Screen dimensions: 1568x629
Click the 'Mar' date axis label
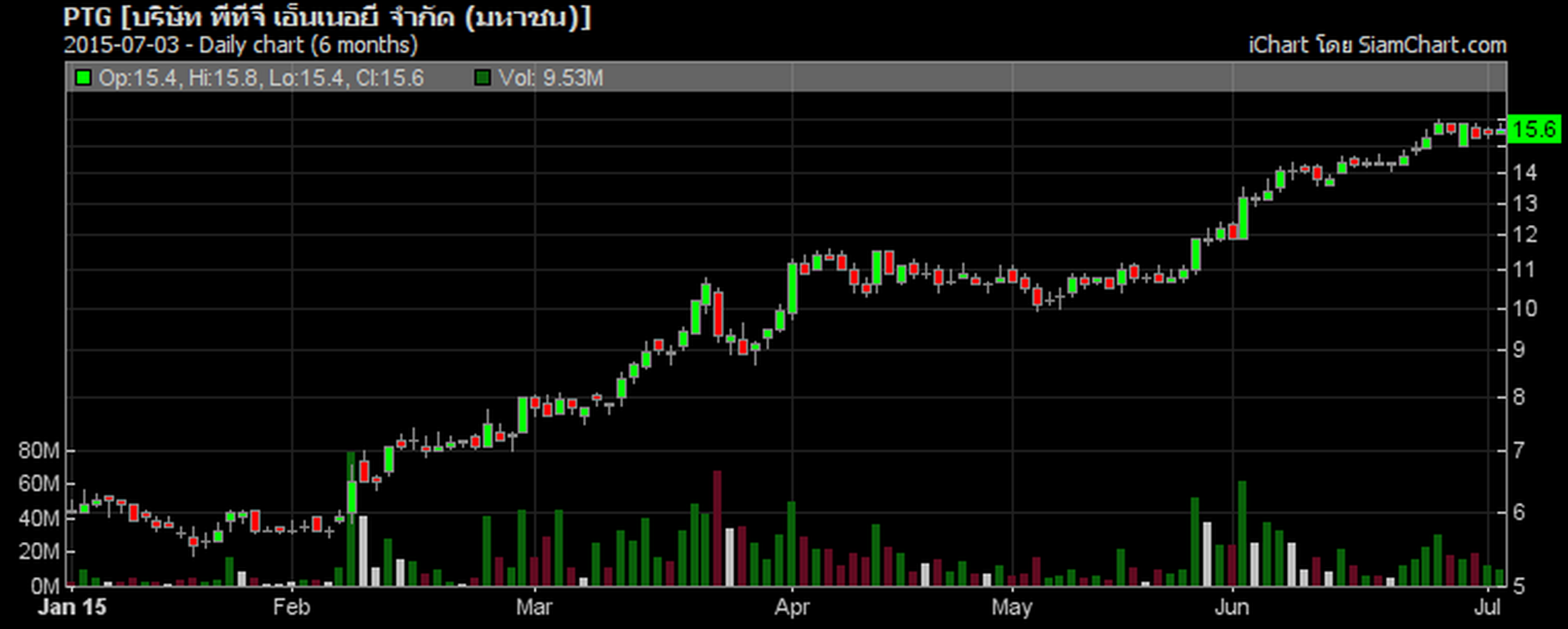534,606
